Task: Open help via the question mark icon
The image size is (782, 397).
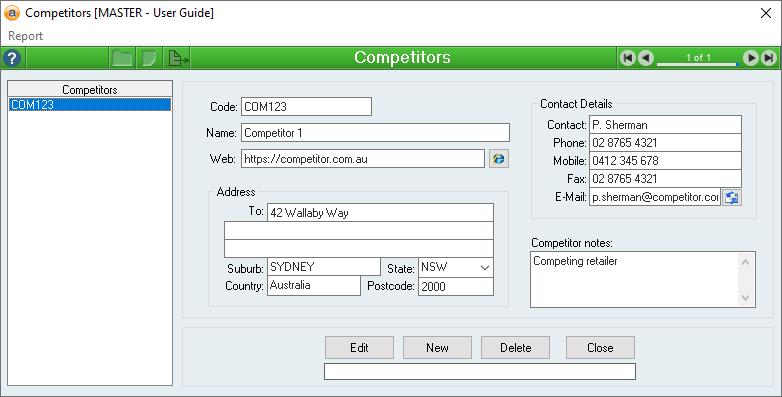Action: [12, 58]
